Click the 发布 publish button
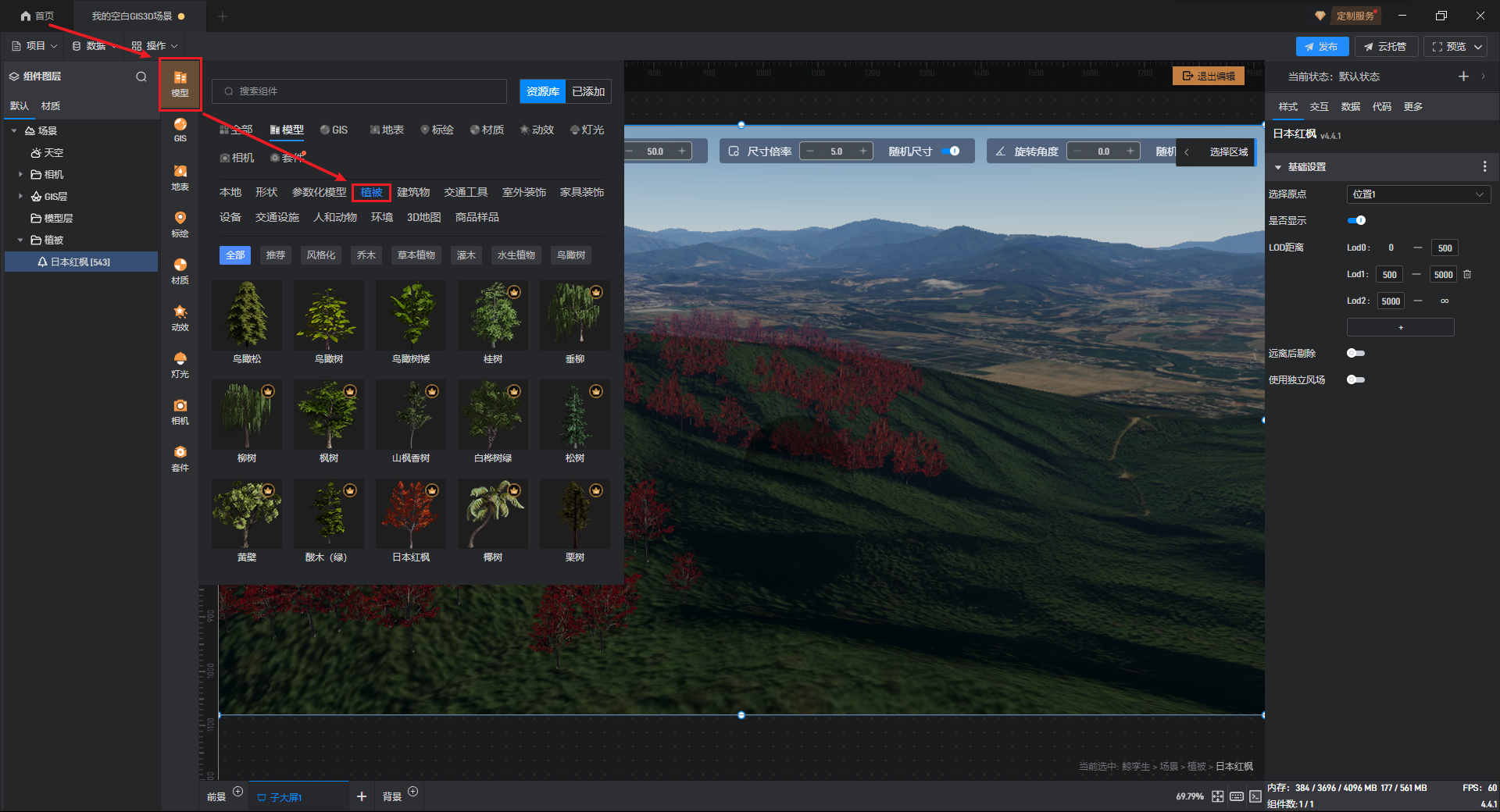 coord(1322,47)
